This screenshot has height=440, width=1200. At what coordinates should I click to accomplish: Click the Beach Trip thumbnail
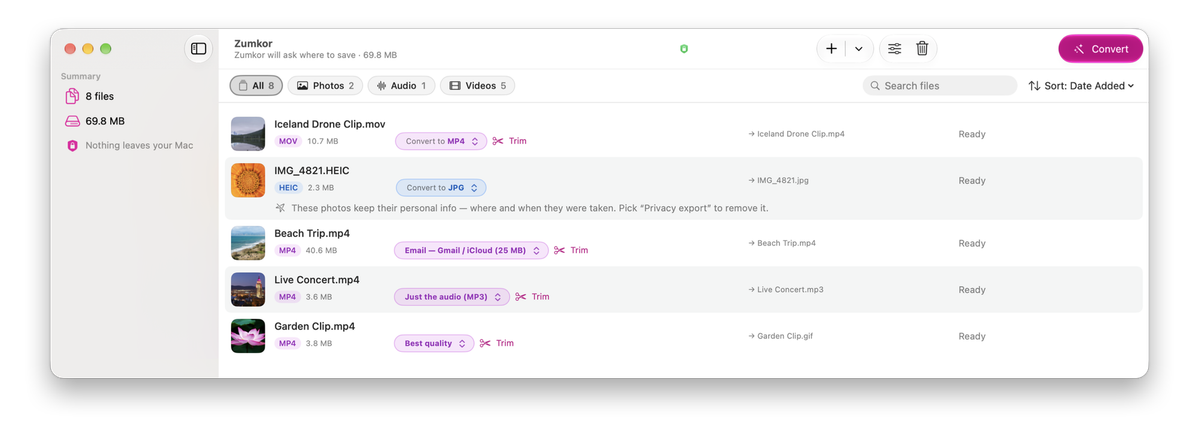point(248,243)
